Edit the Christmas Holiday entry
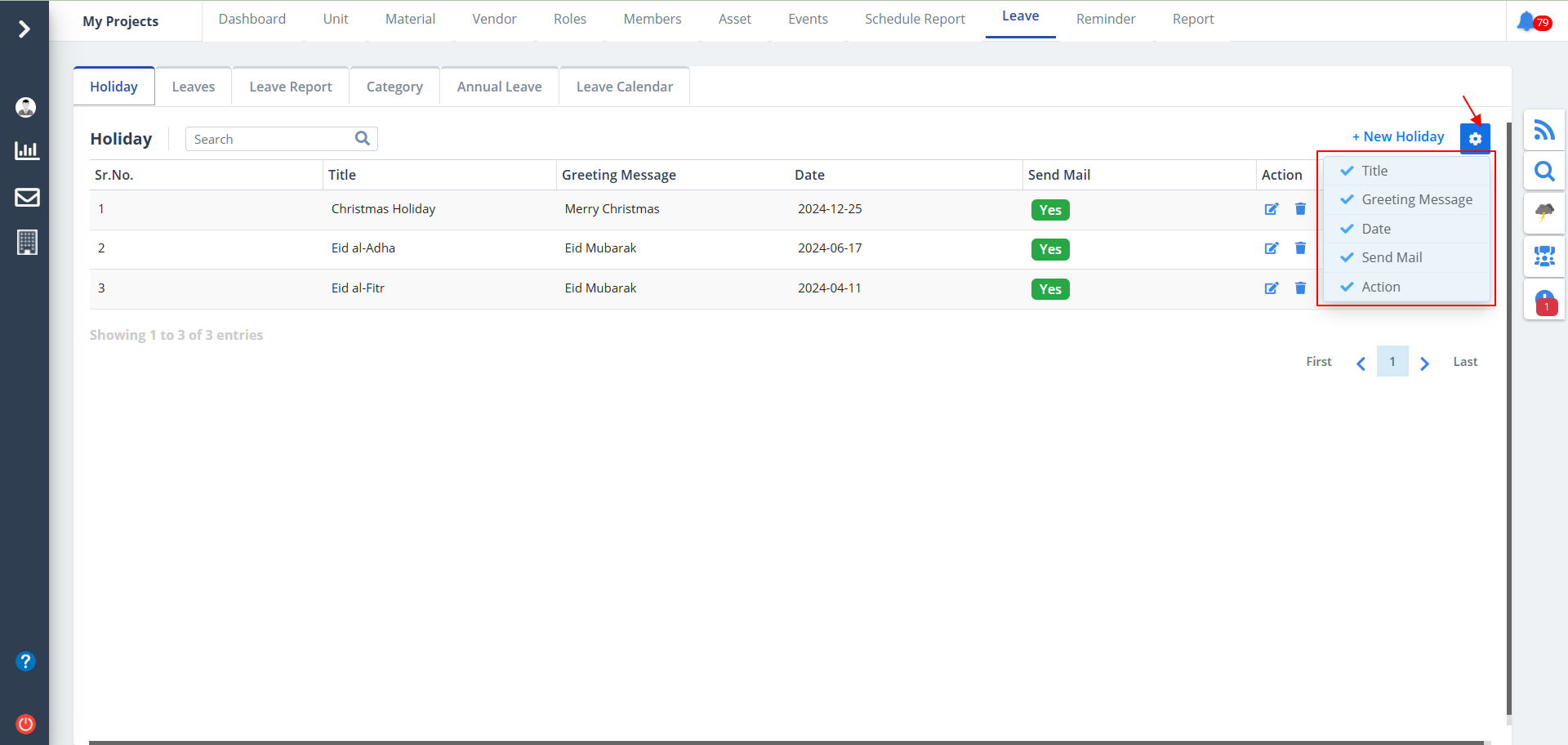This screenshot has width=1568, height=745. [1272, 209]
